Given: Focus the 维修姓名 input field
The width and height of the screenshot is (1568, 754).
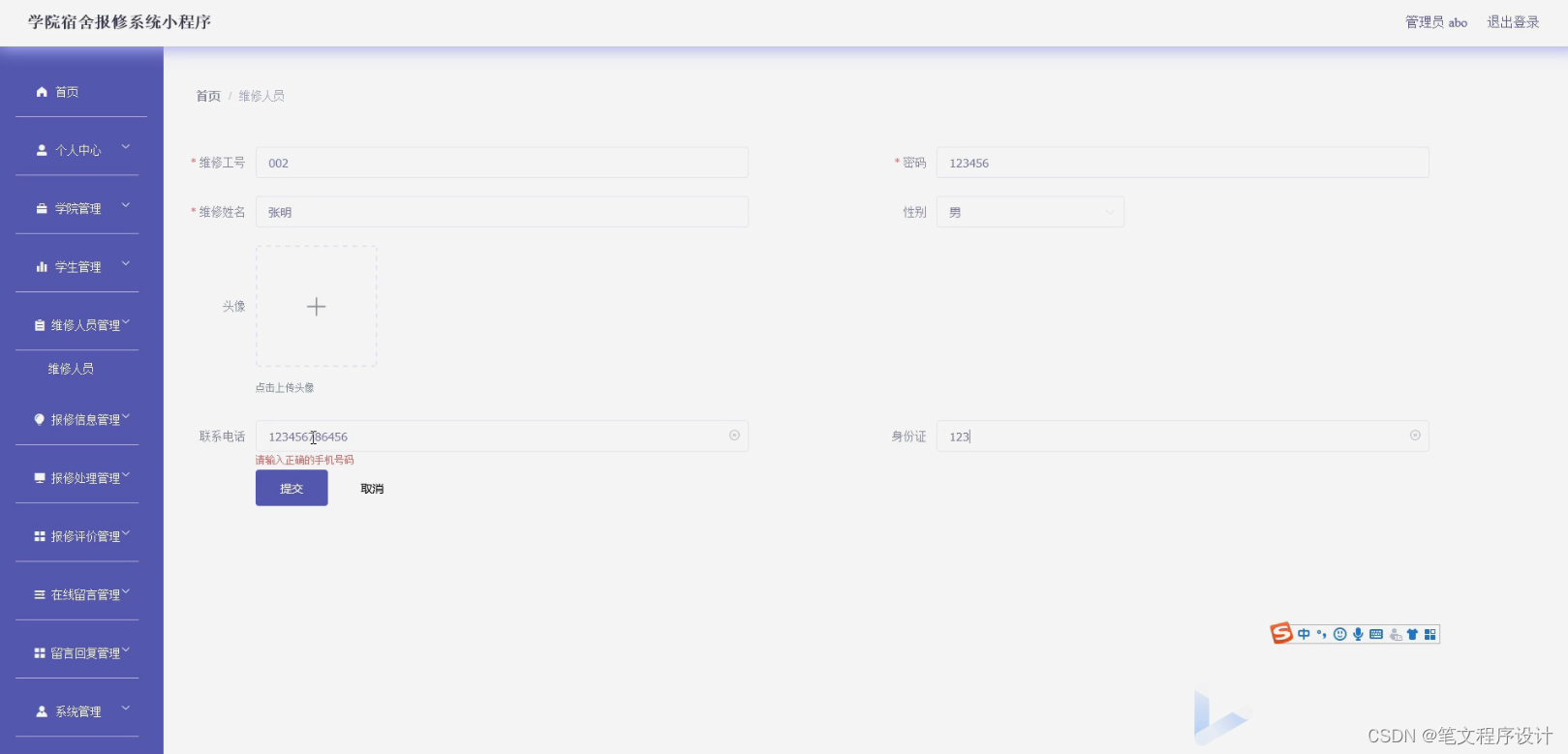Looking at the screenshot, I should point(502,212).
